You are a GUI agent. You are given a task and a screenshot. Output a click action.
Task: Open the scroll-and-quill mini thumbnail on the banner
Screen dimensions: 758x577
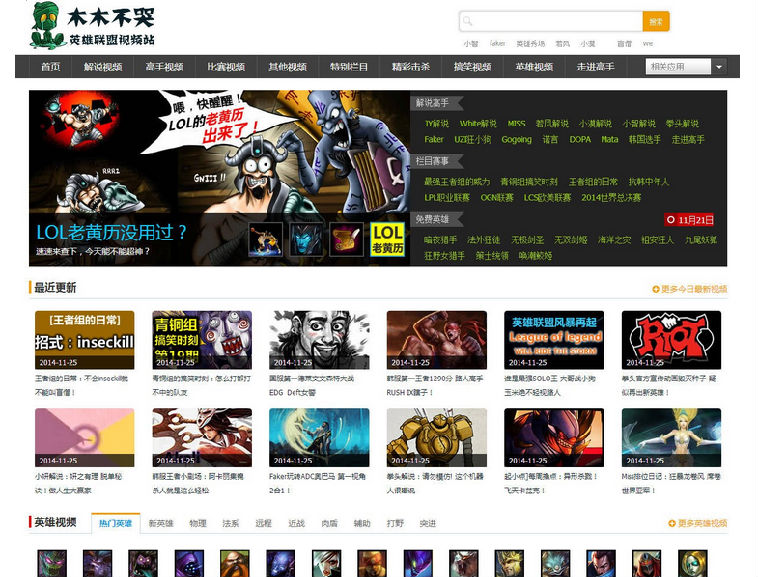(346, 239)
